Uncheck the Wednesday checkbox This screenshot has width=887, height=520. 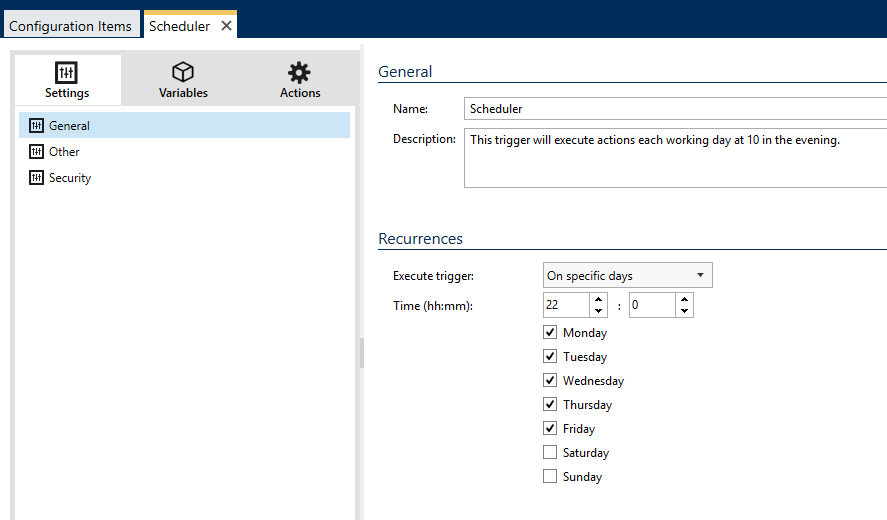coord(550,380)
